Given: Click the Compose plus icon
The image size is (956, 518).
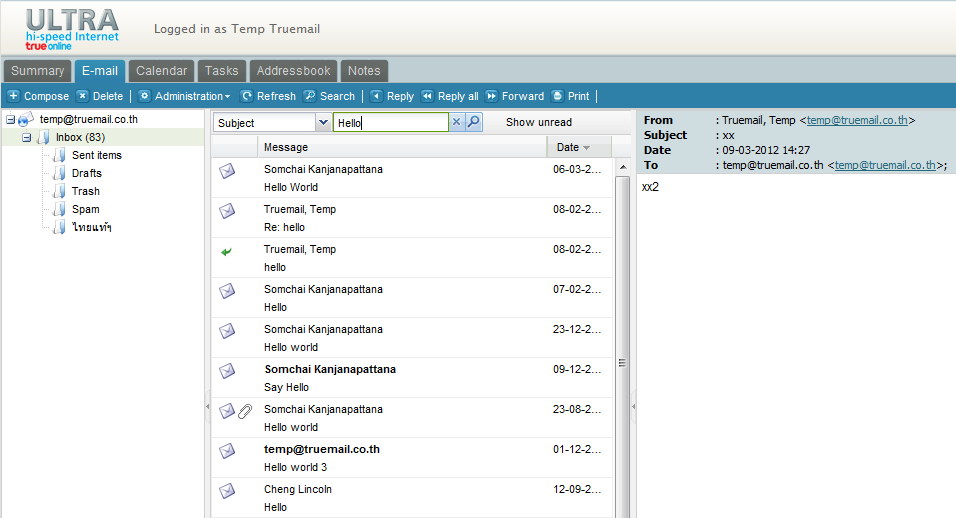Looking at the screenshot, I should click(x=13, y=96).
